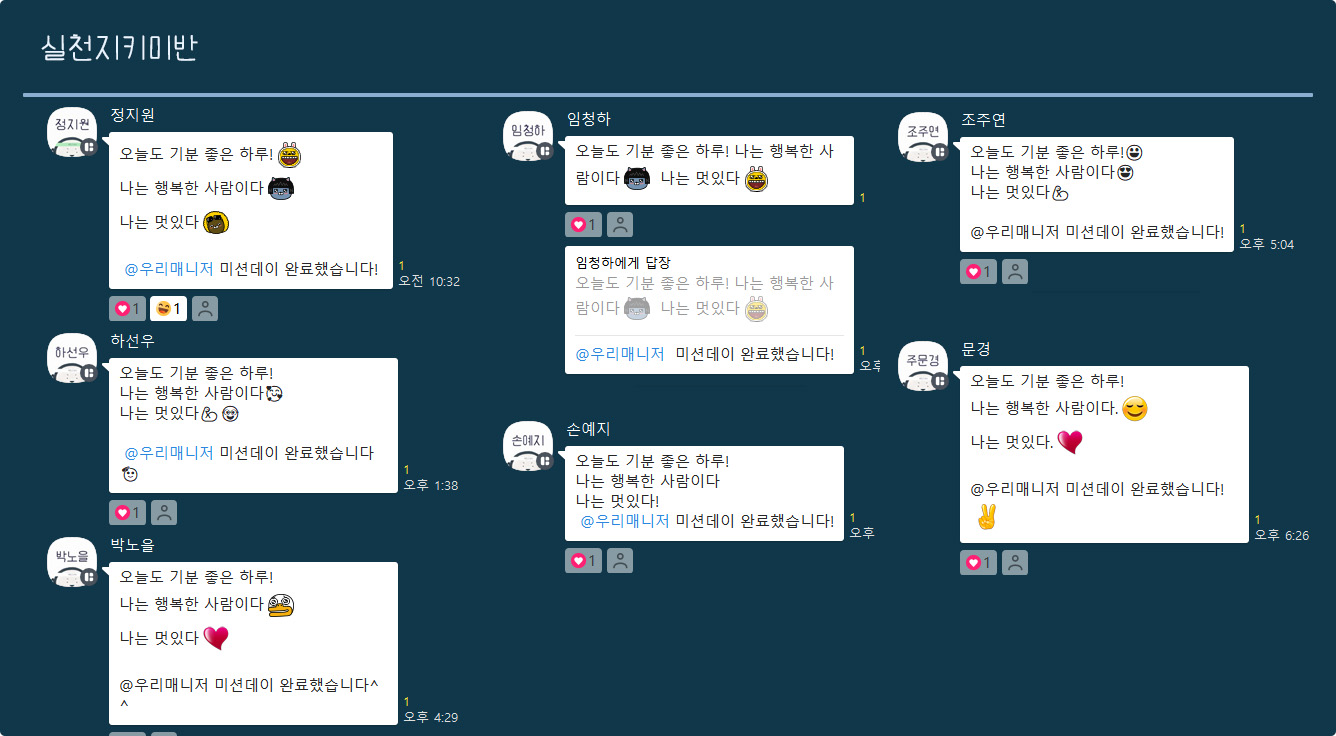Open 조주연's profile avatar
Screen dimensions: 1336x736
[923, 137]
